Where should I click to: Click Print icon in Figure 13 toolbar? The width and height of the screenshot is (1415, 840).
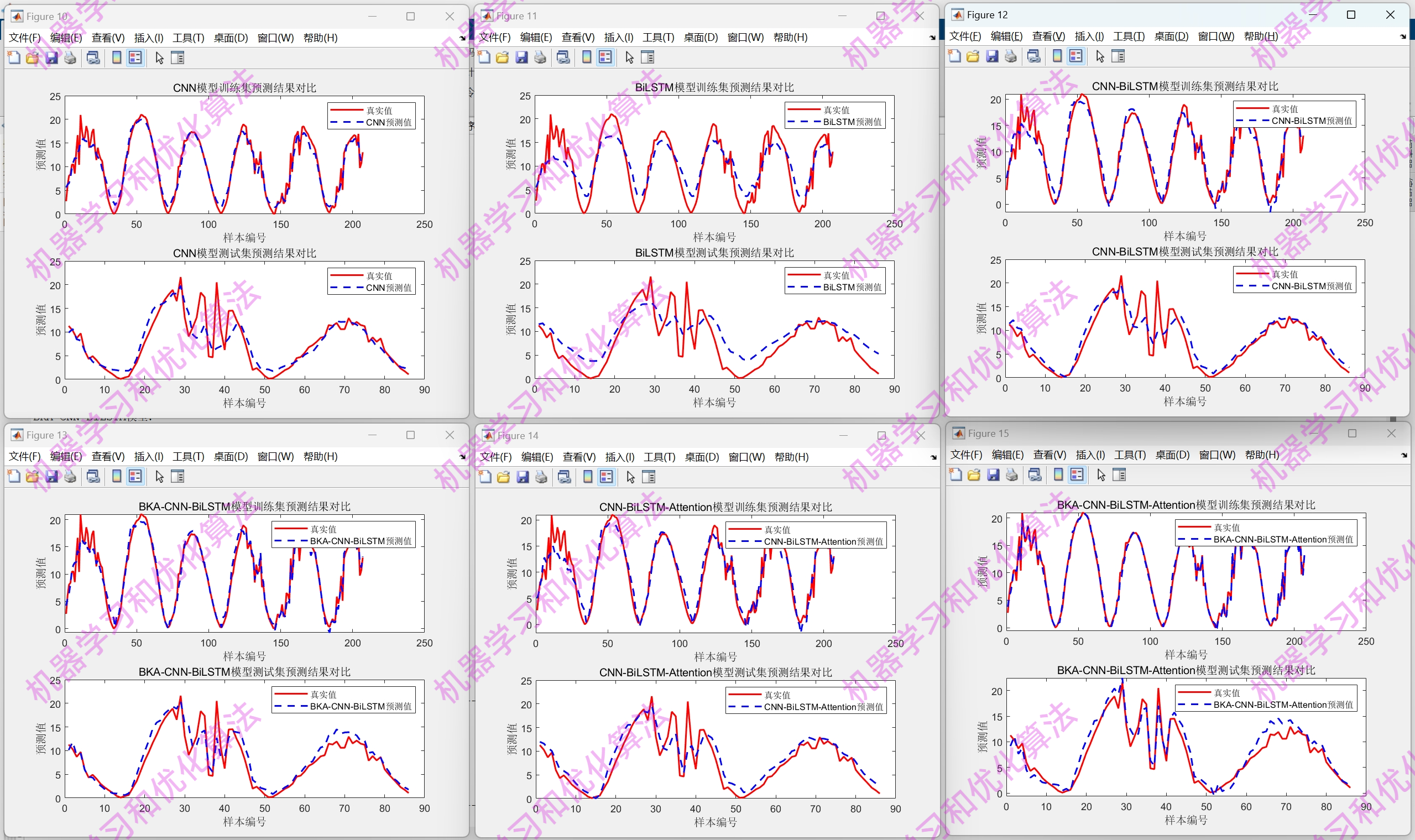point(70,477)
